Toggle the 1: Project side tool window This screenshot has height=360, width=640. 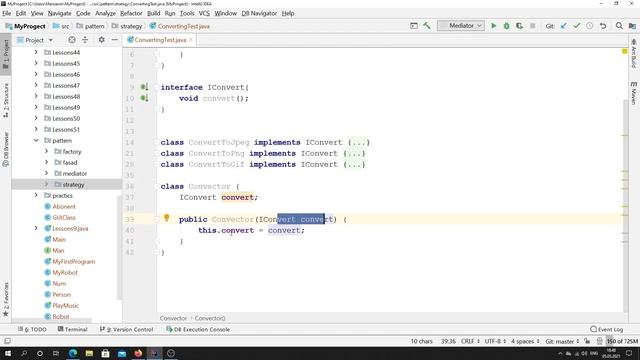click(x=6, y=54)
